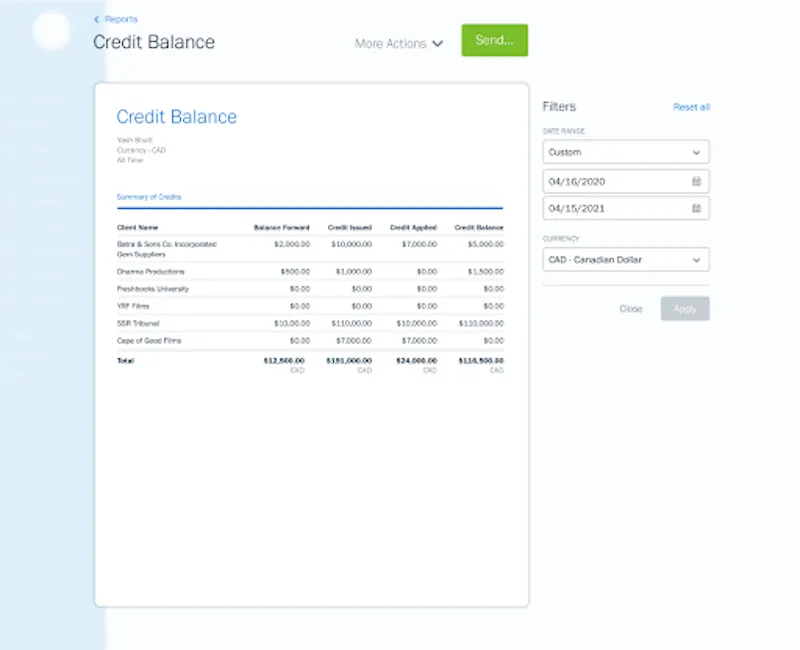
Task: Click the chevron on More Actions
Action: [x=438, y=44]
